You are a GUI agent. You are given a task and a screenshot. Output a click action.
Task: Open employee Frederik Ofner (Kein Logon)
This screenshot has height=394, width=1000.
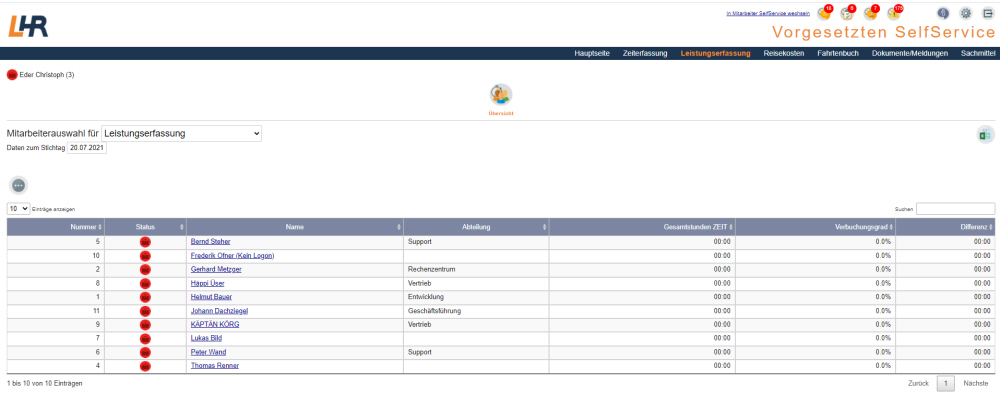[232, 256]
